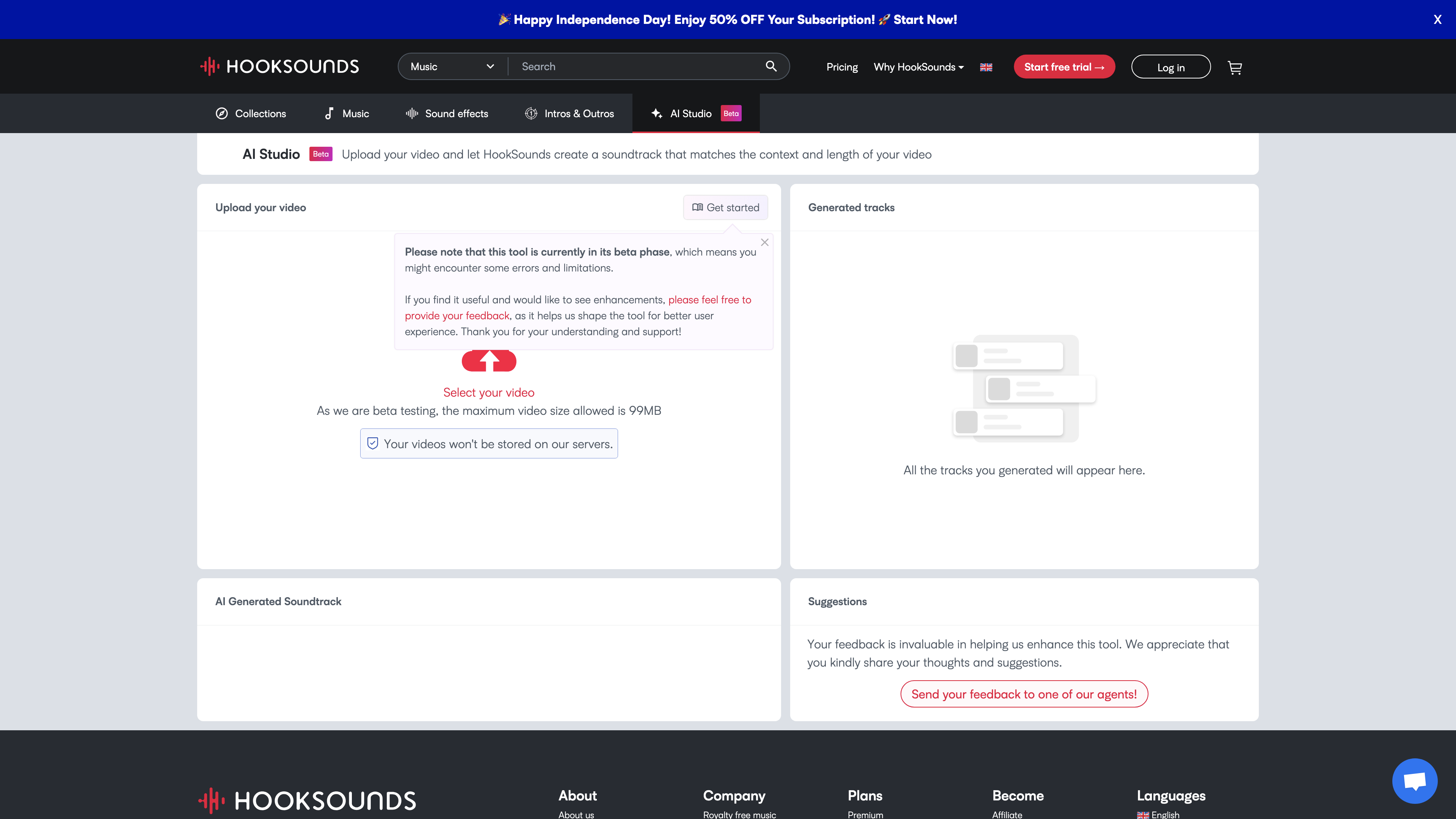Screen dimensions: 1456x819
Task: Click the HookSounds footer logo
Action: [x=307, y=801]
